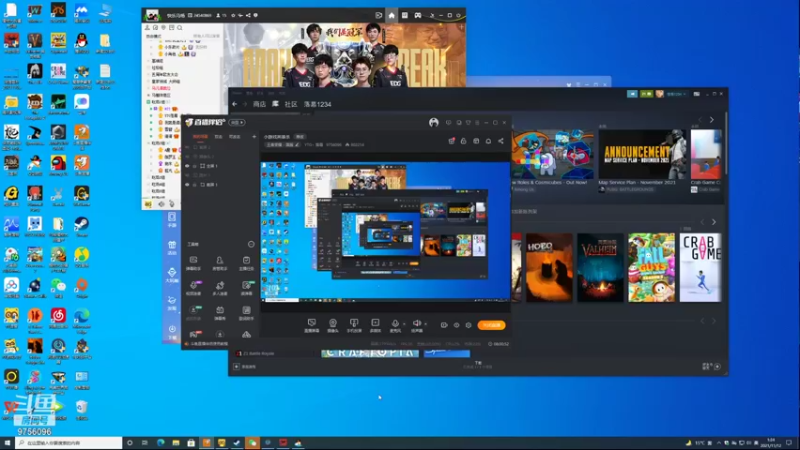This screenshot has height=450, width=800.
Task: Click the plus add-game icon at Steam bottom-left
Action: pos(236,366)
